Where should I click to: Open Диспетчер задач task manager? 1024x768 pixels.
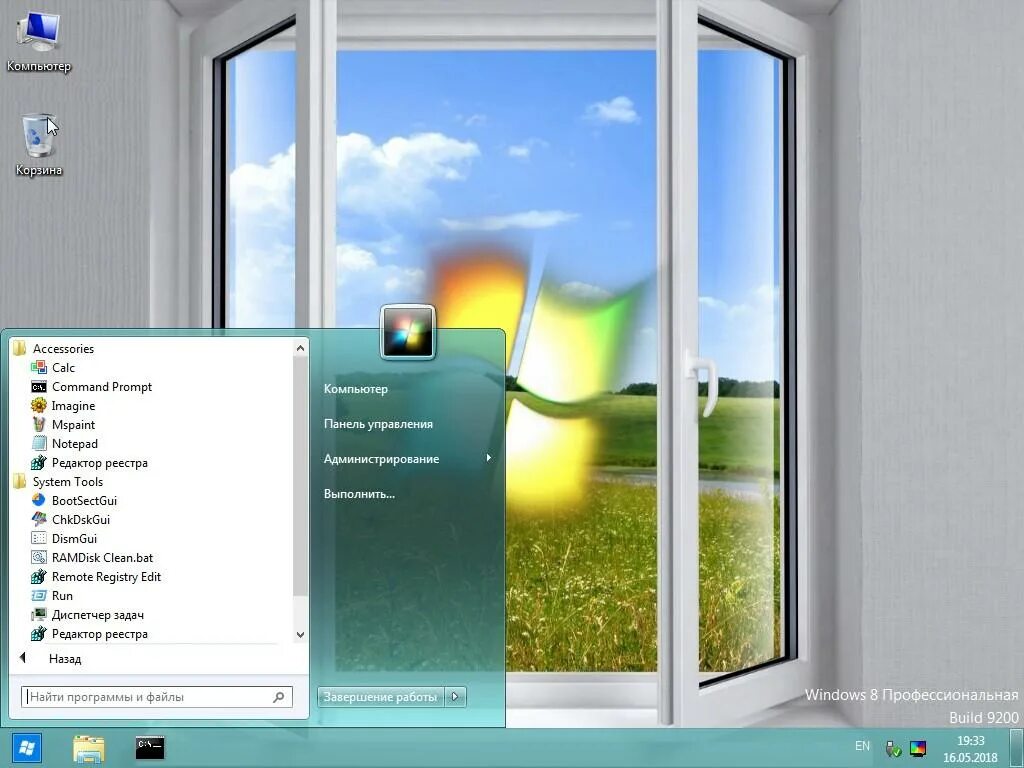(x=97, y=614)
